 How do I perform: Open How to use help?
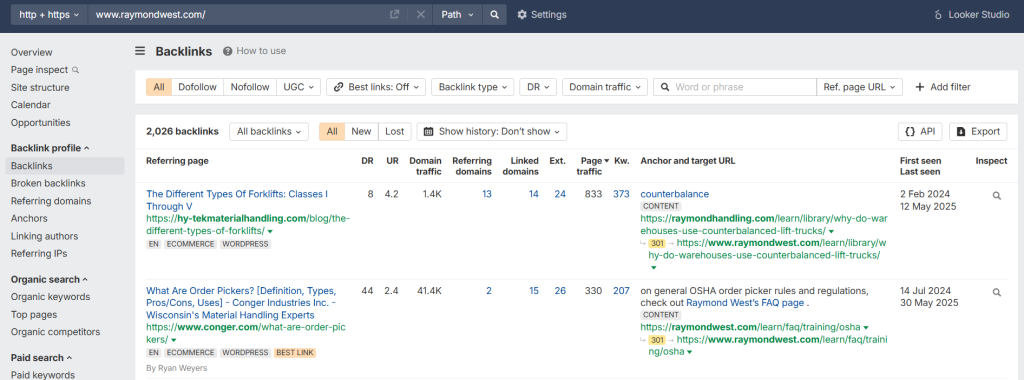point(255,51)
